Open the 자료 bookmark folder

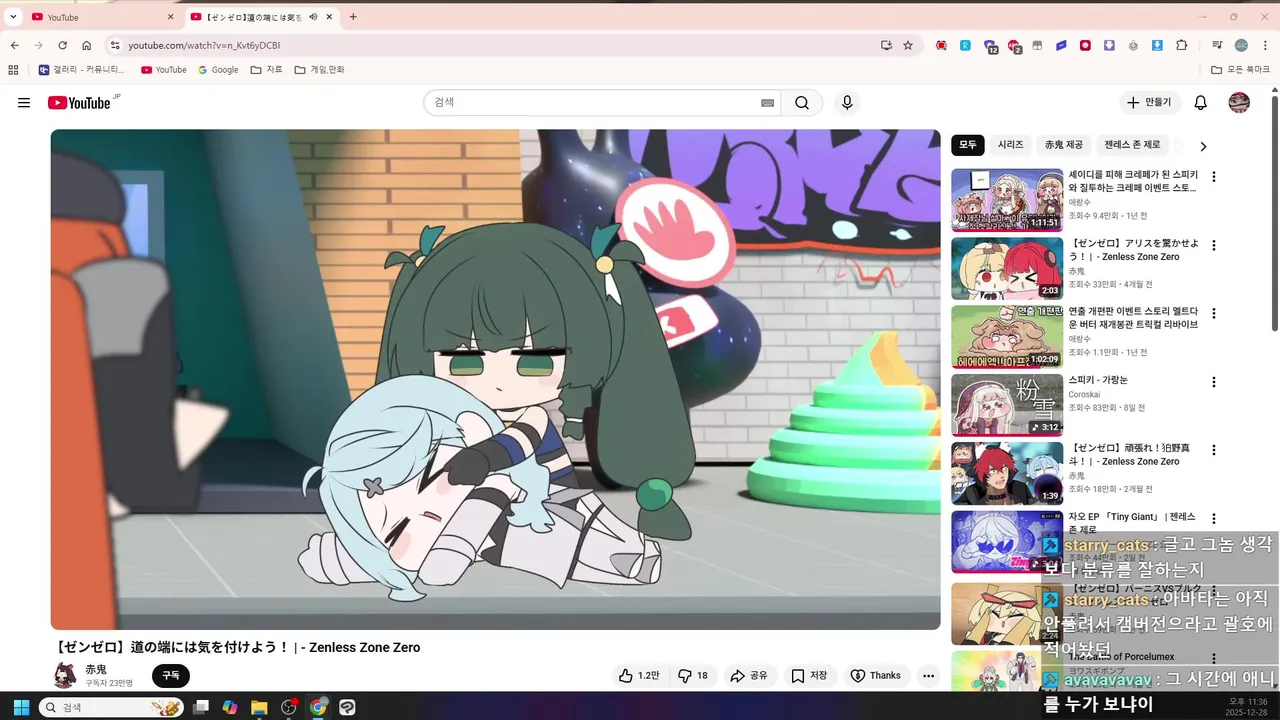[266, 70]
